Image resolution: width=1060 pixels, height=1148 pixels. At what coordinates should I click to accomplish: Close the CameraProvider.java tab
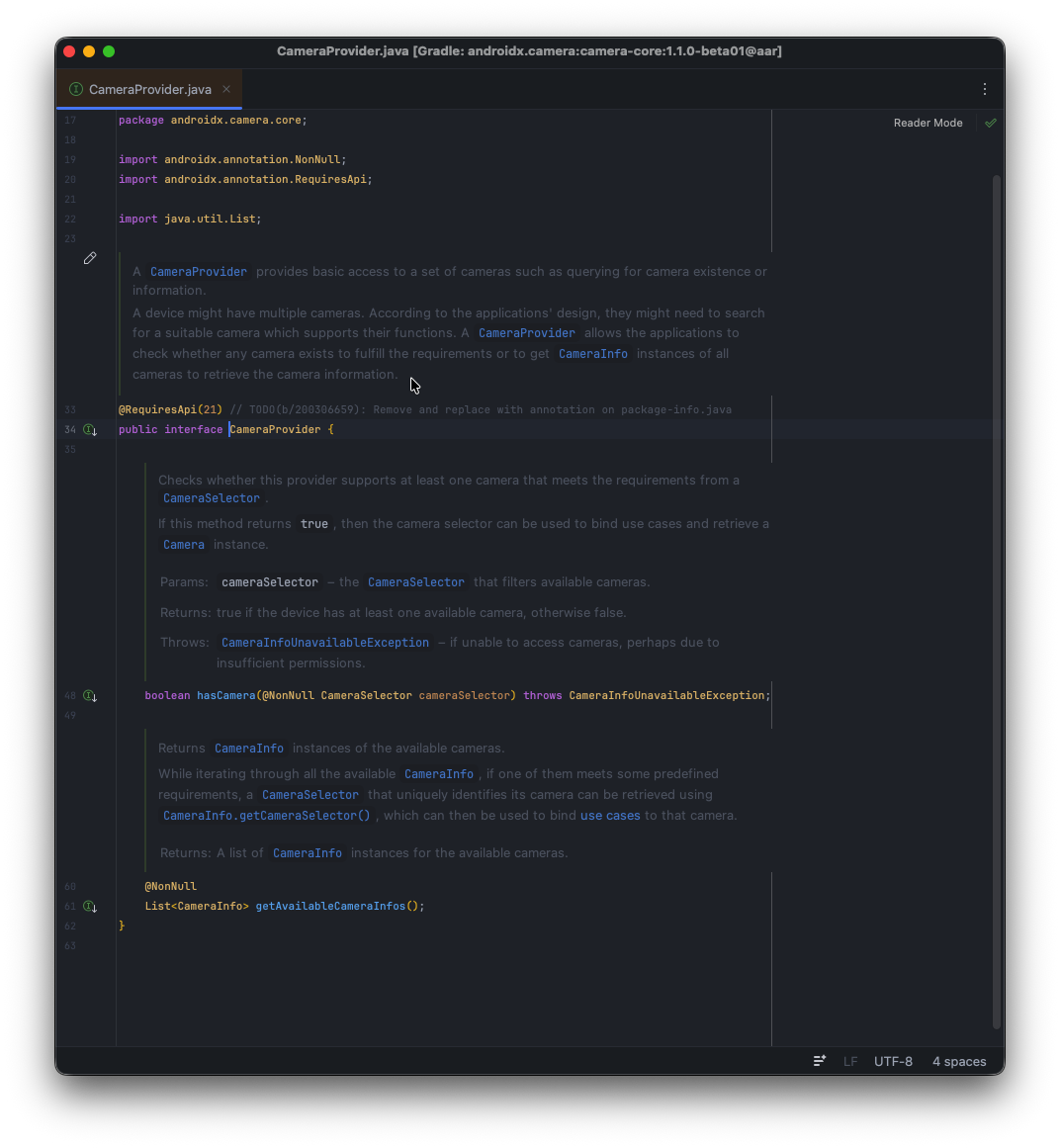[x=226, y=89]
